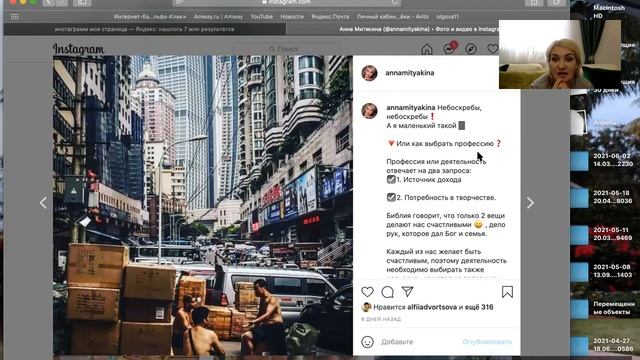Go to the previous post arrow
640x360 pixels.
tap(43, 203)
